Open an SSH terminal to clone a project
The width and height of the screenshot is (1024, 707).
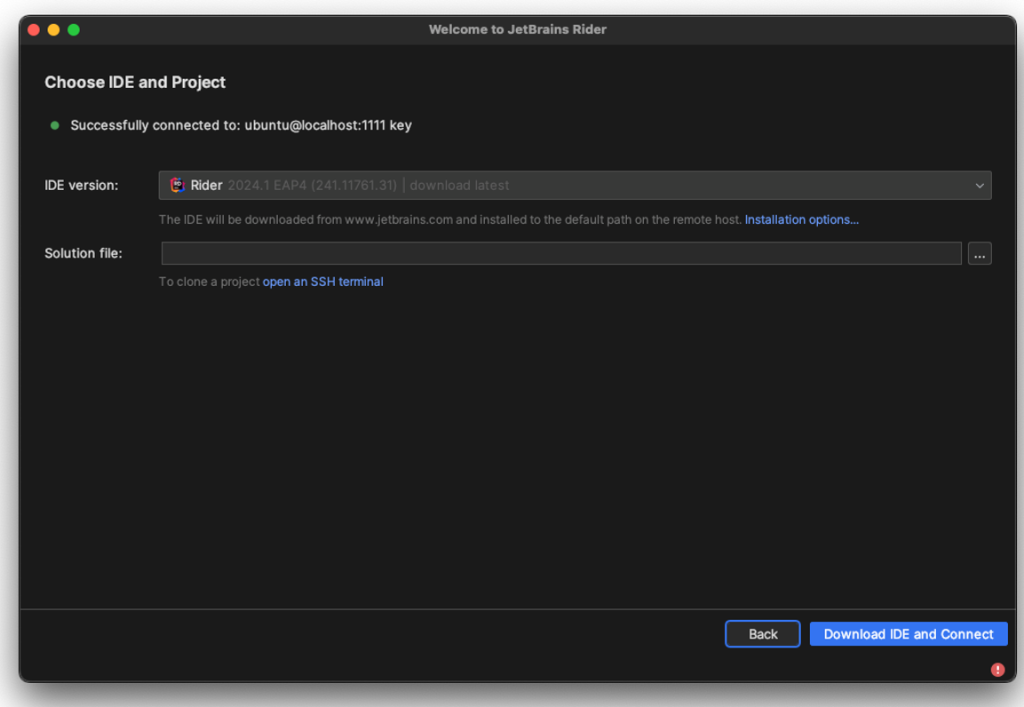pos(322,281)
